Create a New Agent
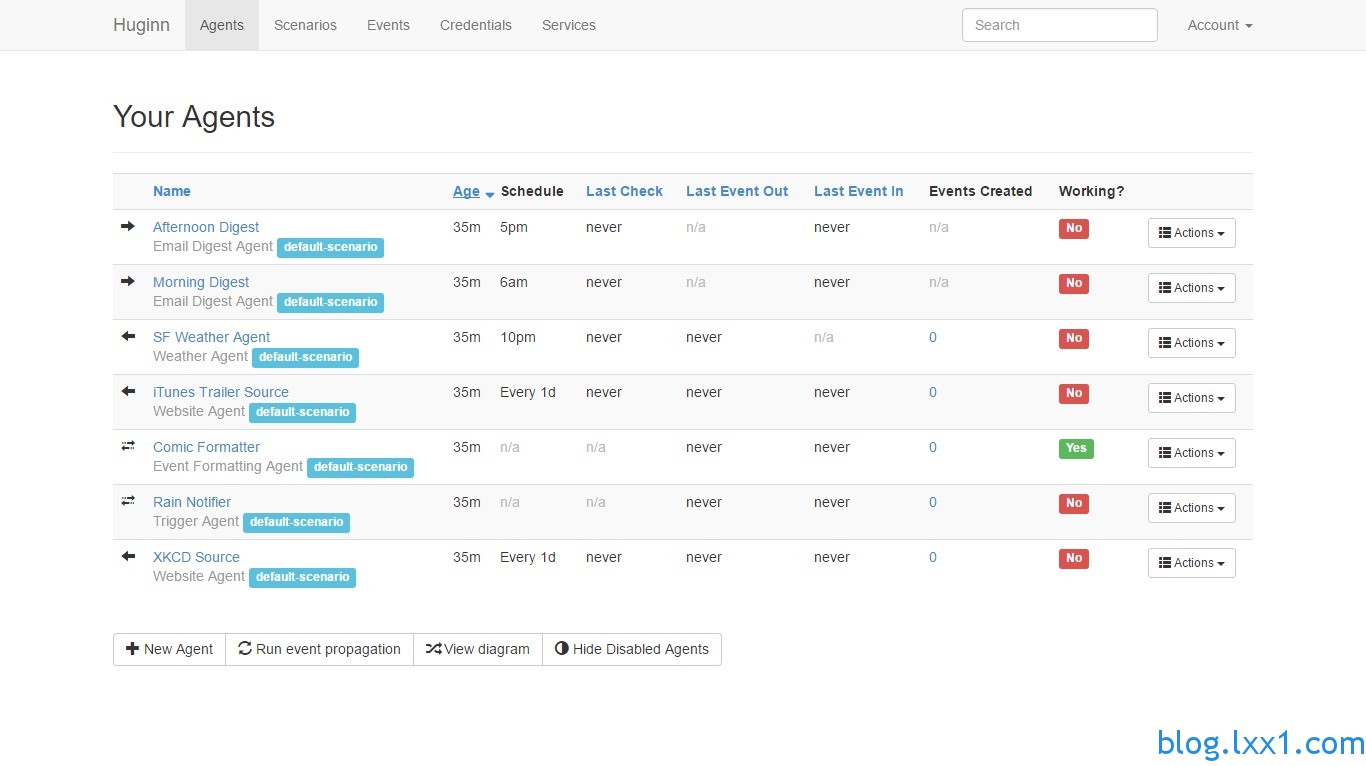This screenshot has width=1366, height=766. [169, 649]
